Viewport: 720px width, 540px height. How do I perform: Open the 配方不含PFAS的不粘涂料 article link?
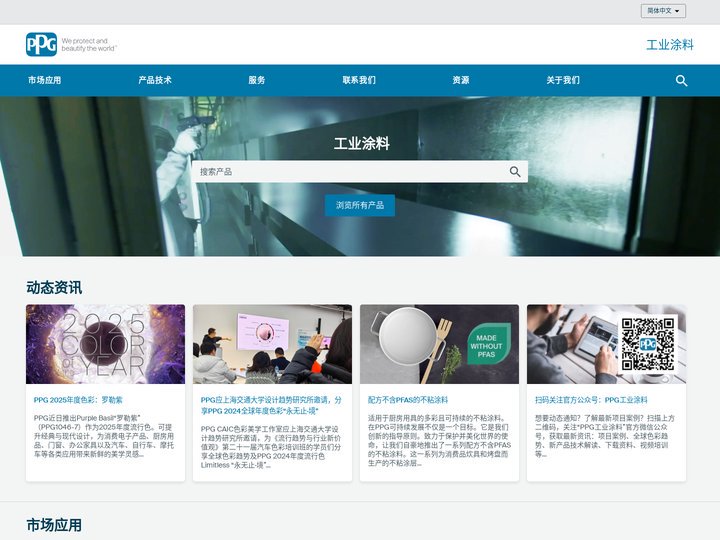tap(408, 400)
